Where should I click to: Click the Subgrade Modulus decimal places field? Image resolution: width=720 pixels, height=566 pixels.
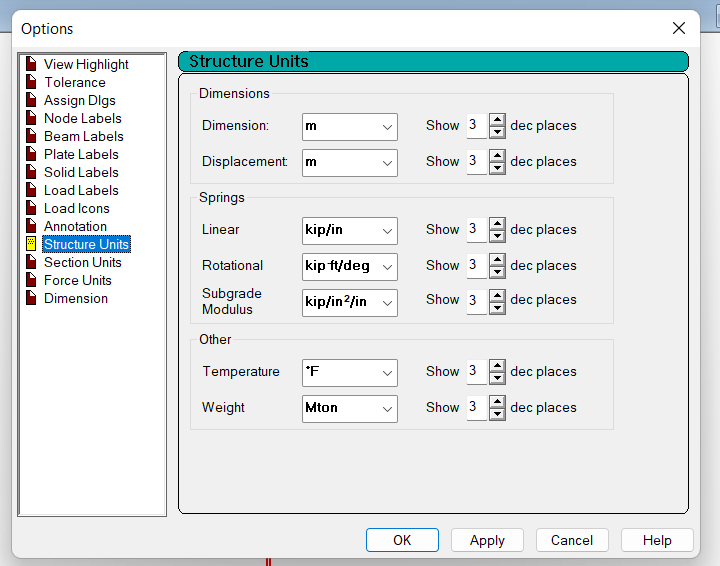tap(477, 302)
